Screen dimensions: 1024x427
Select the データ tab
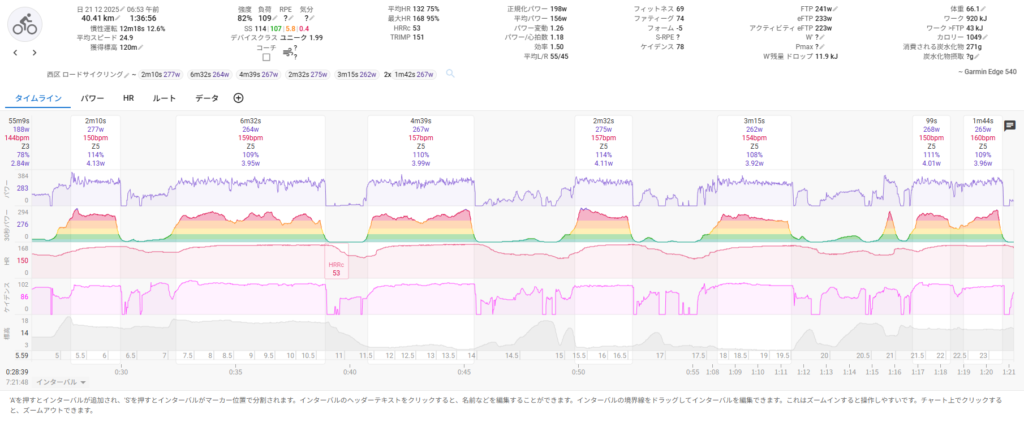[x=207, y=98]
